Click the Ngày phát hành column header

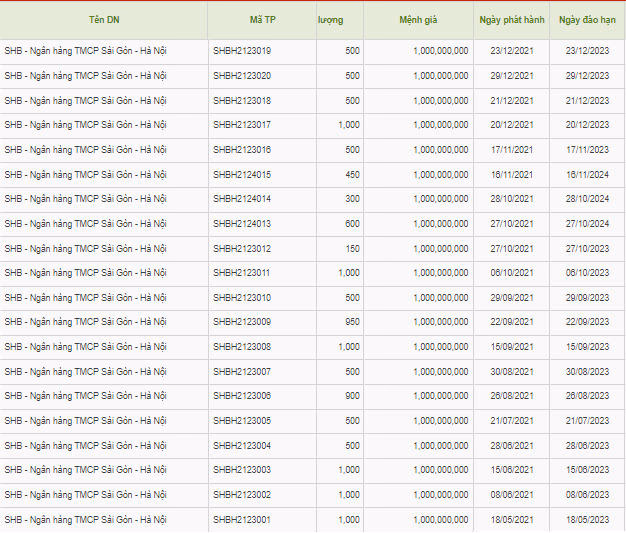pyautogui.click(x=511, y=20)
